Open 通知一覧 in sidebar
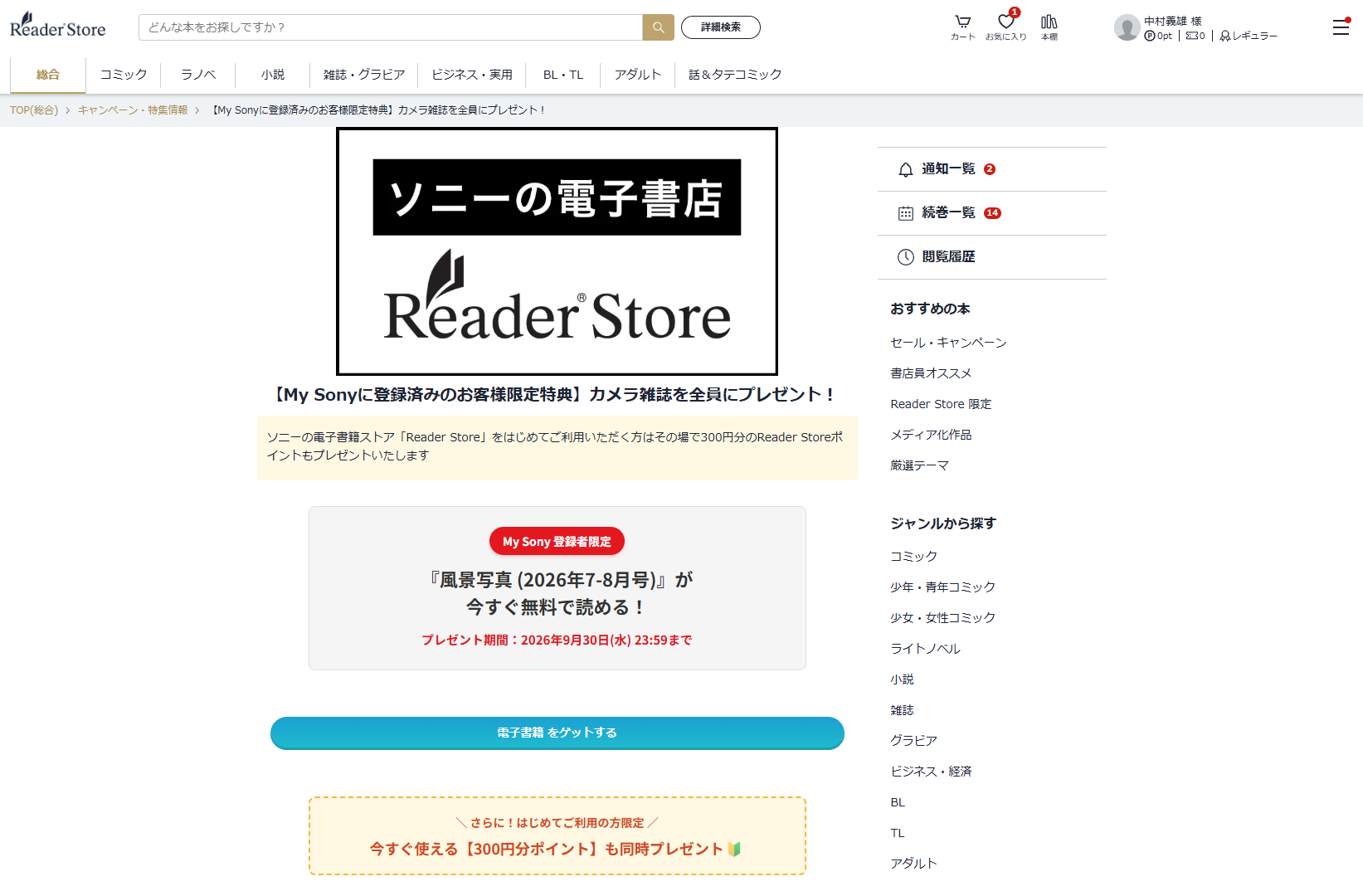This screenshot has height=896, width=1363. (x=992, y=169)
